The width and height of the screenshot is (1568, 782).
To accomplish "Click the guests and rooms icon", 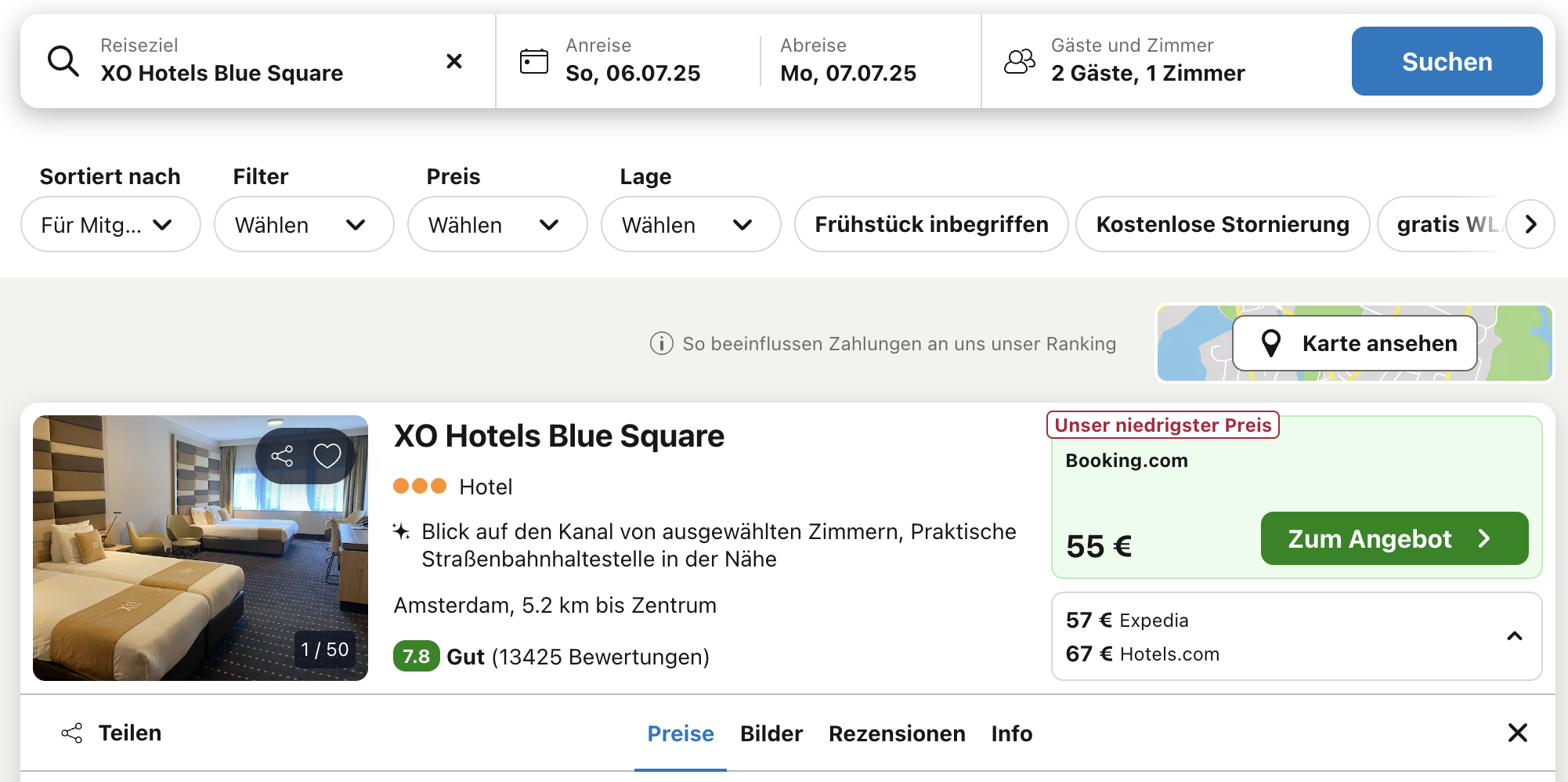I will (1019, 61).
